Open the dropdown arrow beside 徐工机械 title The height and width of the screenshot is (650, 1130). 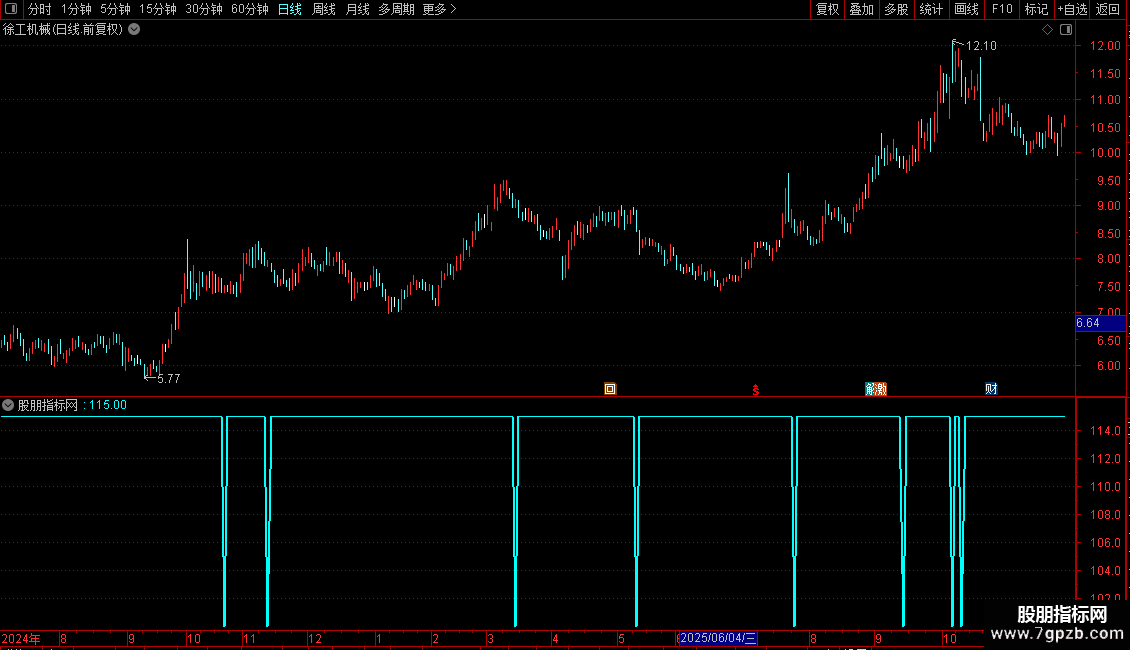[134, 30]
